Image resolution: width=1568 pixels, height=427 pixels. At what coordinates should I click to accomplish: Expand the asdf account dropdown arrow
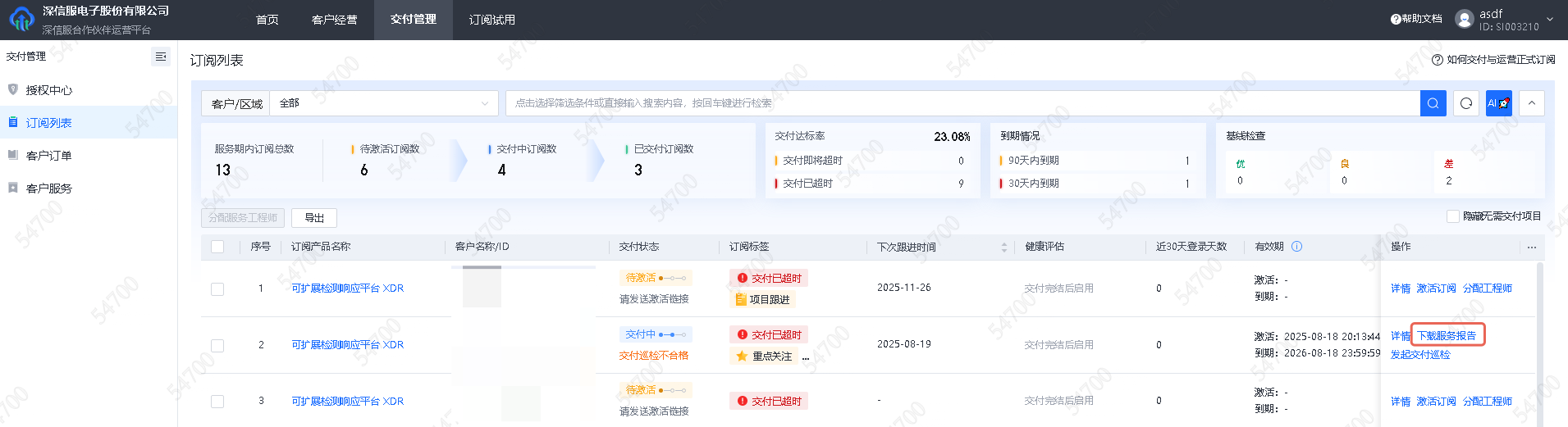(x=1550, y=19)
